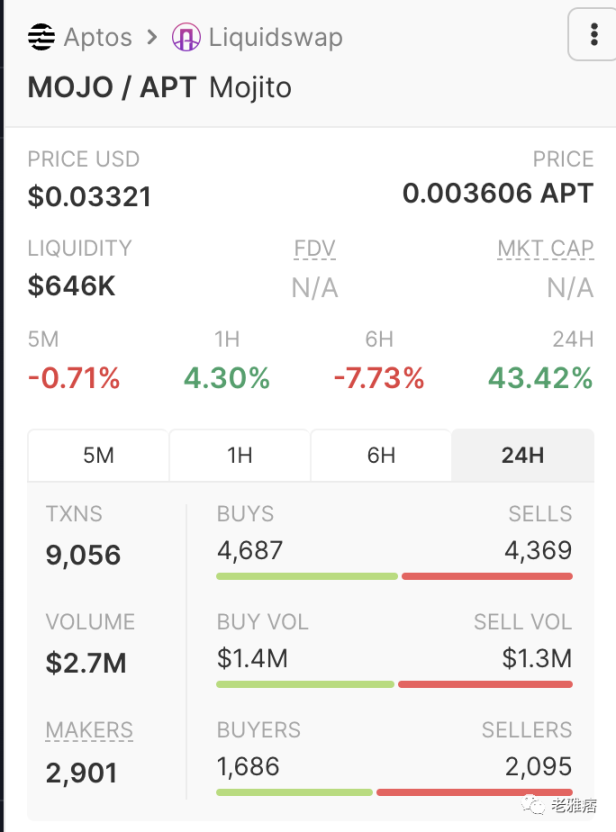
Task: Click the red sells progress bar
Action: pyautogui.click(x=486, y=576)
